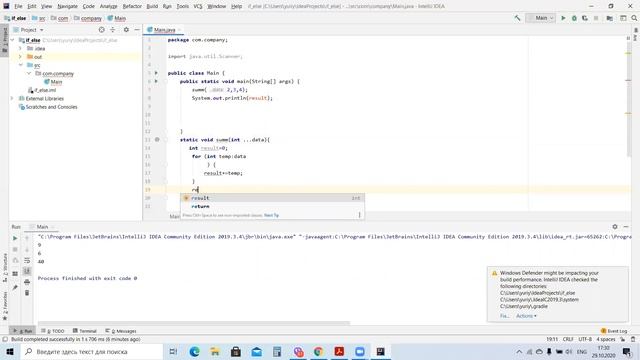Screen dimensions: 640x360
Task: Expand External Libraries
Action: 13,98
